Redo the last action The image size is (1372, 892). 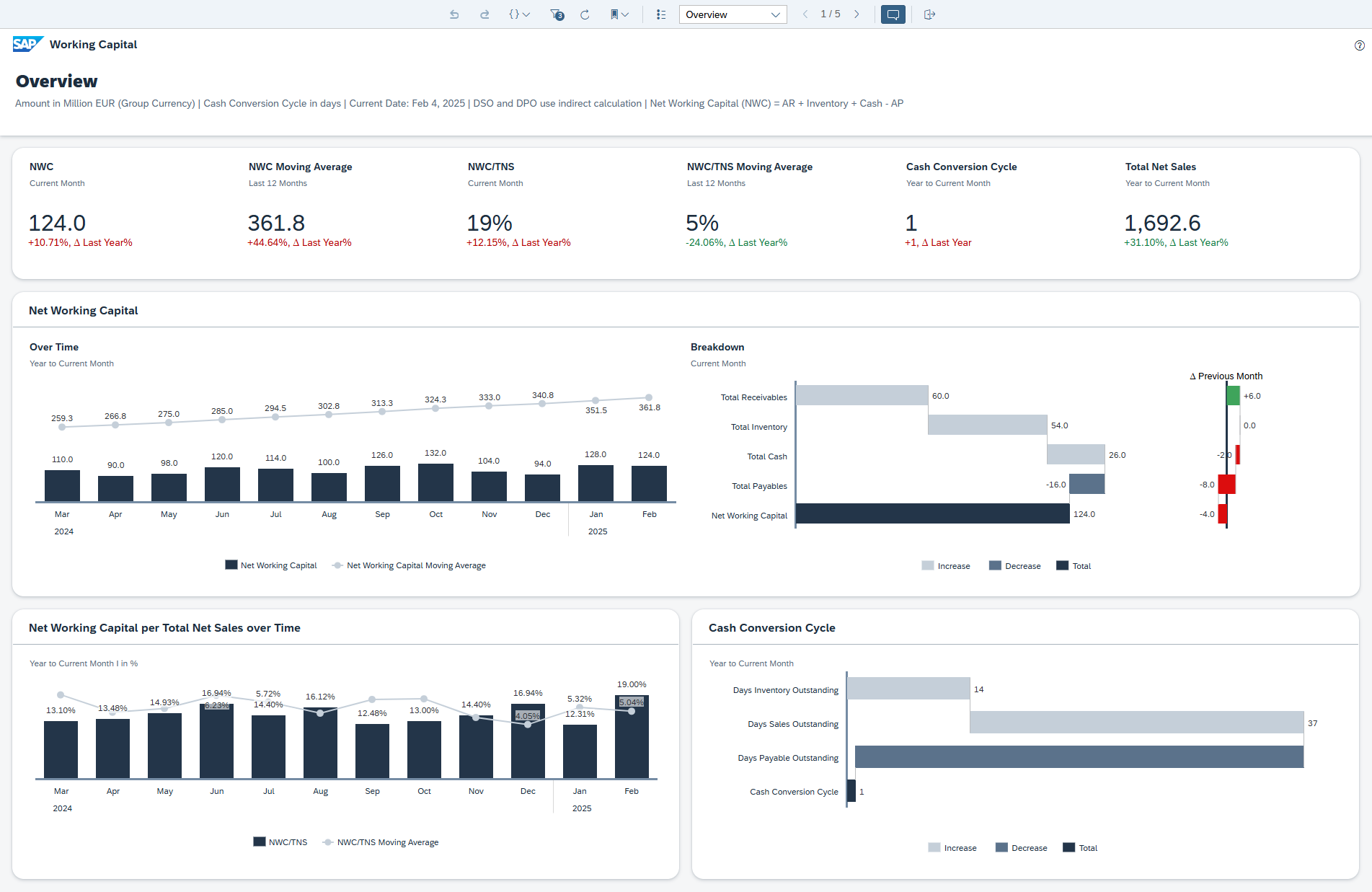pyautogui.click(x=484, y=14)
